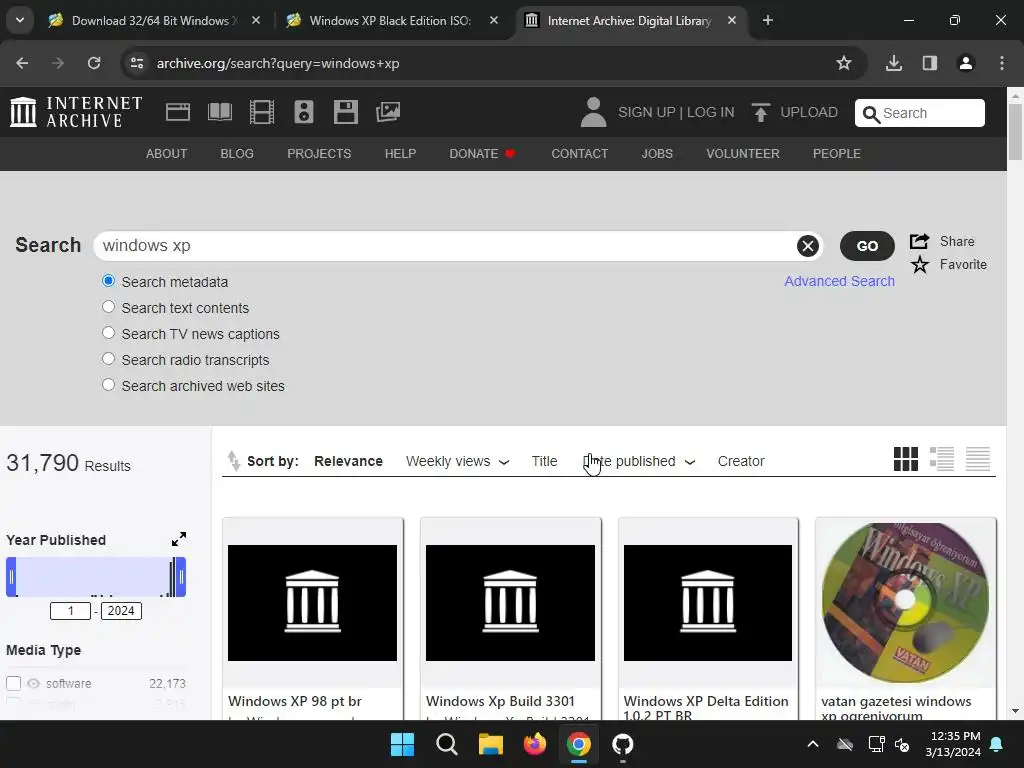This screenshot has width=1024, height=768.
Task: Switch to compact list view
Action: (x=978, y=459)
